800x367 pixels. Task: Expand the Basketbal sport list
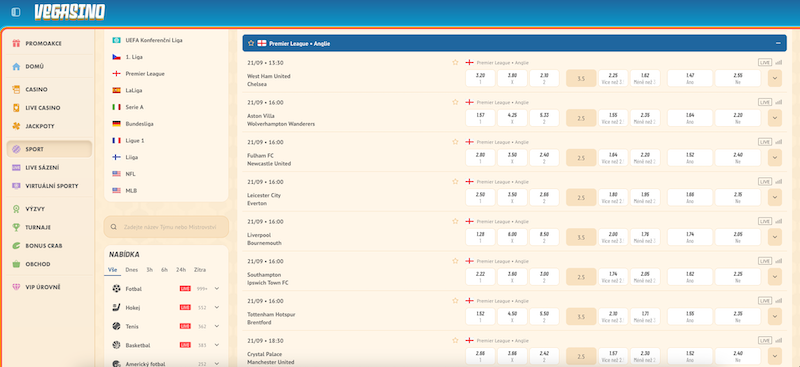(x=217, y=346)
